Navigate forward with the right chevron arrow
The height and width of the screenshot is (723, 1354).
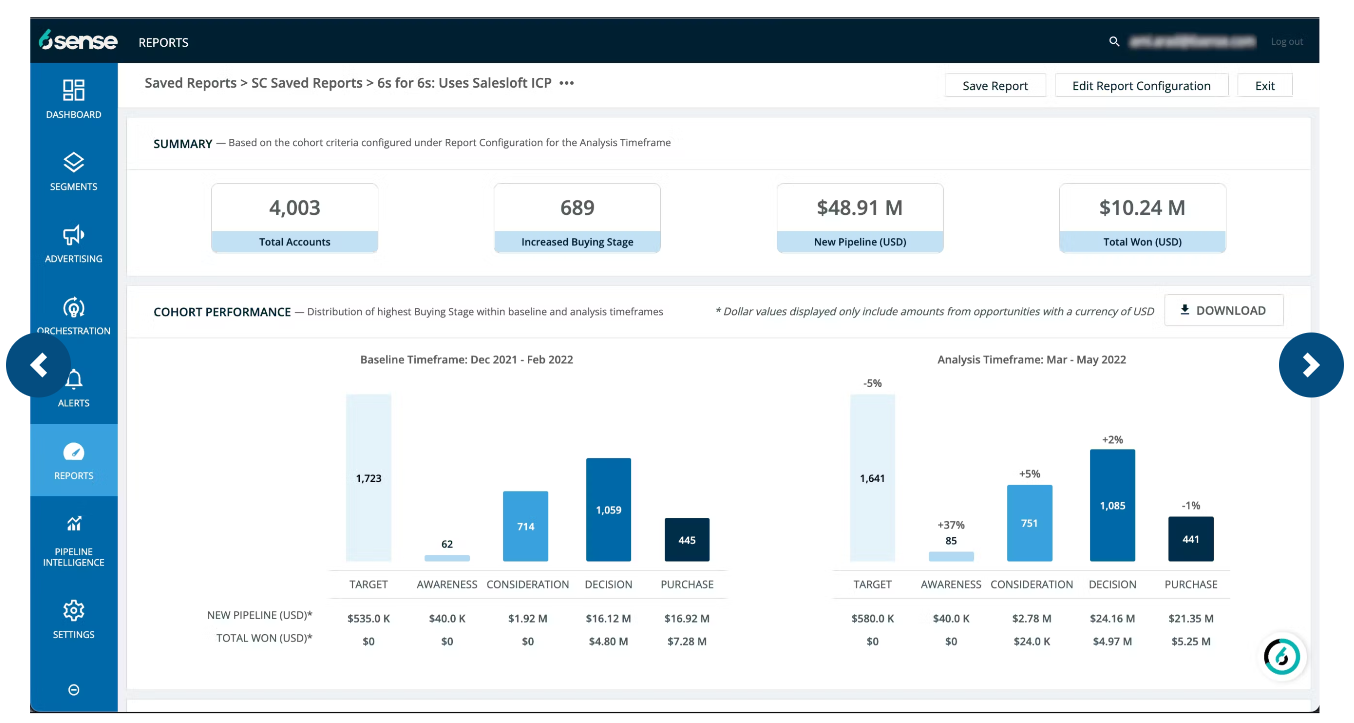pos(1311,365)
